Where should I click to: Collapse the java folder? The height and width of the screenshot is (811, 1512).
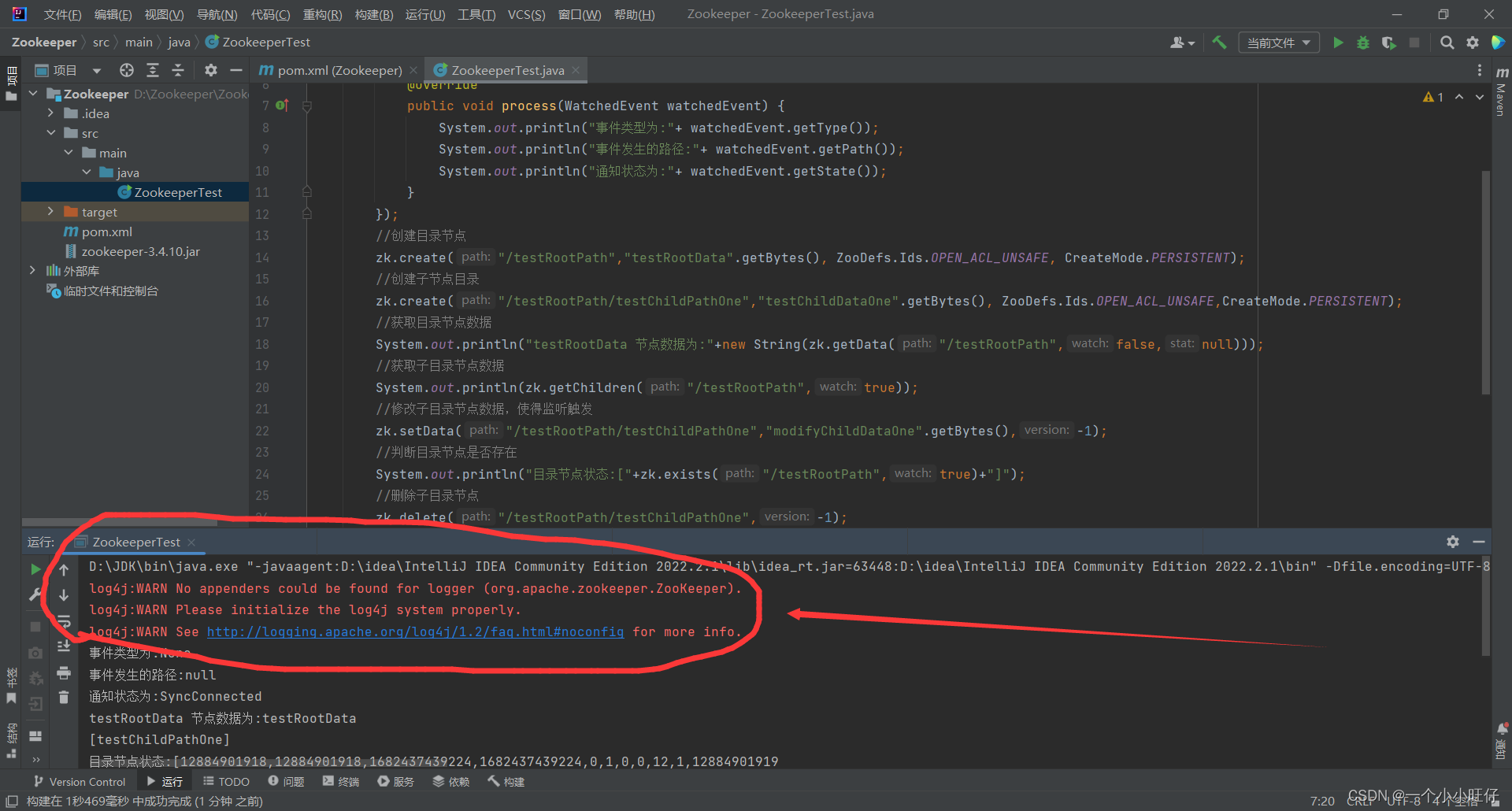click(87, 172)
